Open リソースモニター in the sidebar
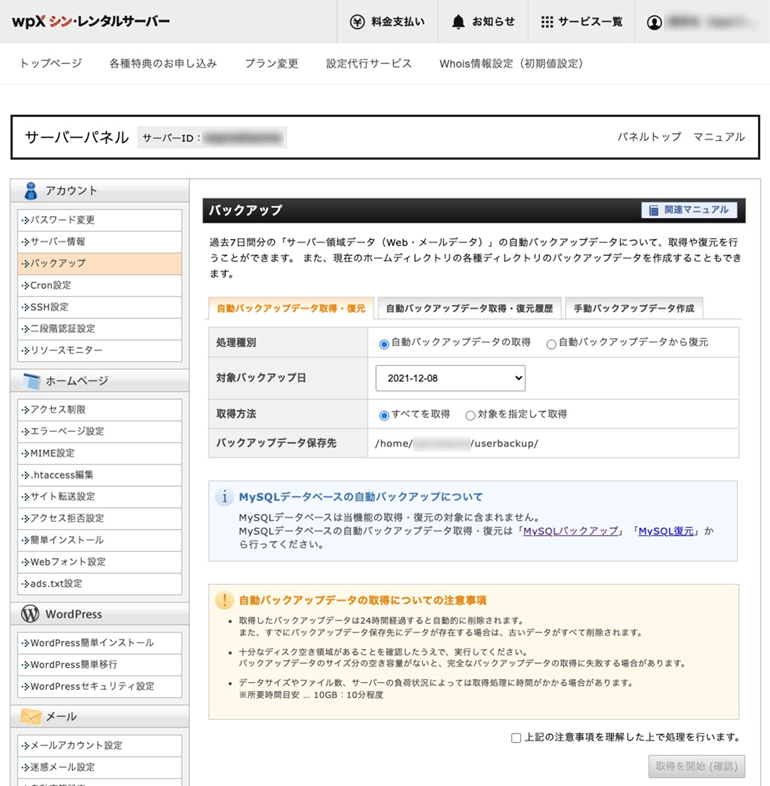Screen dimensions: 770x786 pos(99,350)
